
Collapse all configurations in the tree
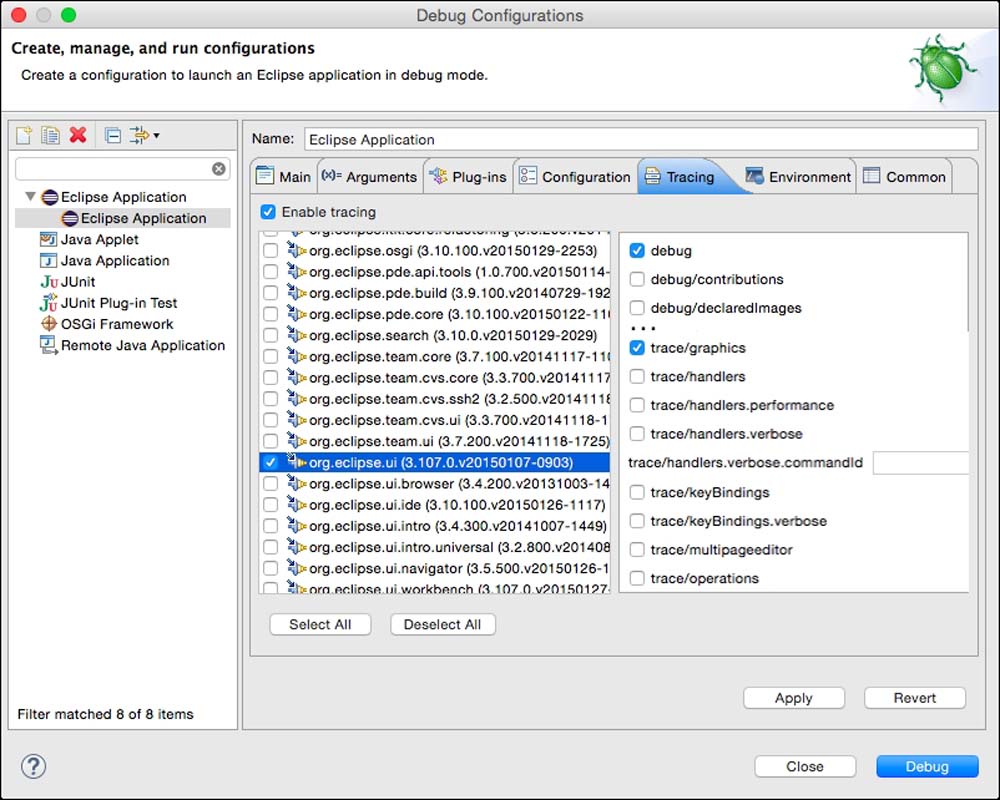(113, 135)
